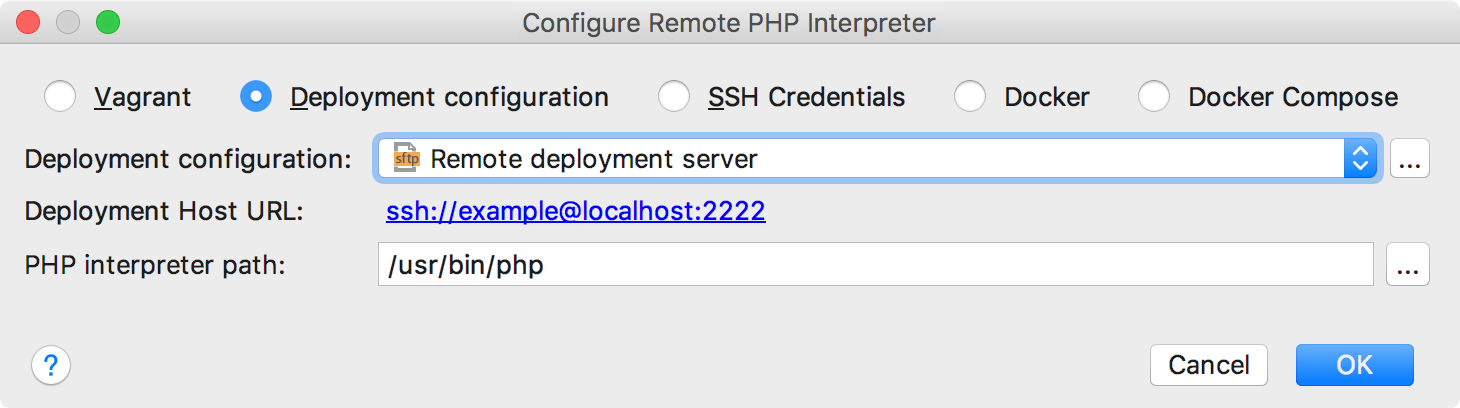The width and height of the screenshot is (1460, 408).
Task: Choose the SSH Credentials option
Action: pos(783,97)
